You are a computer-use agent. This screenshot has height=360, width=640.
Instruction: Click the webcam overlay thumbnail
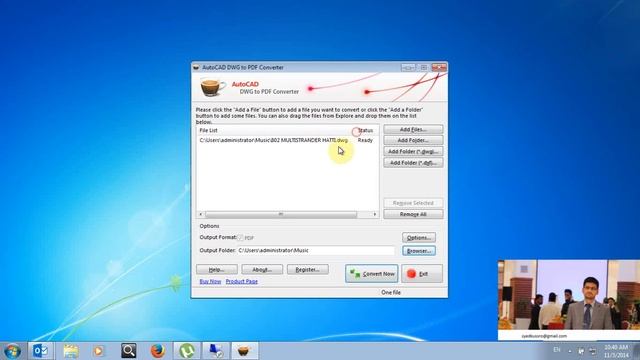point(569,300)
